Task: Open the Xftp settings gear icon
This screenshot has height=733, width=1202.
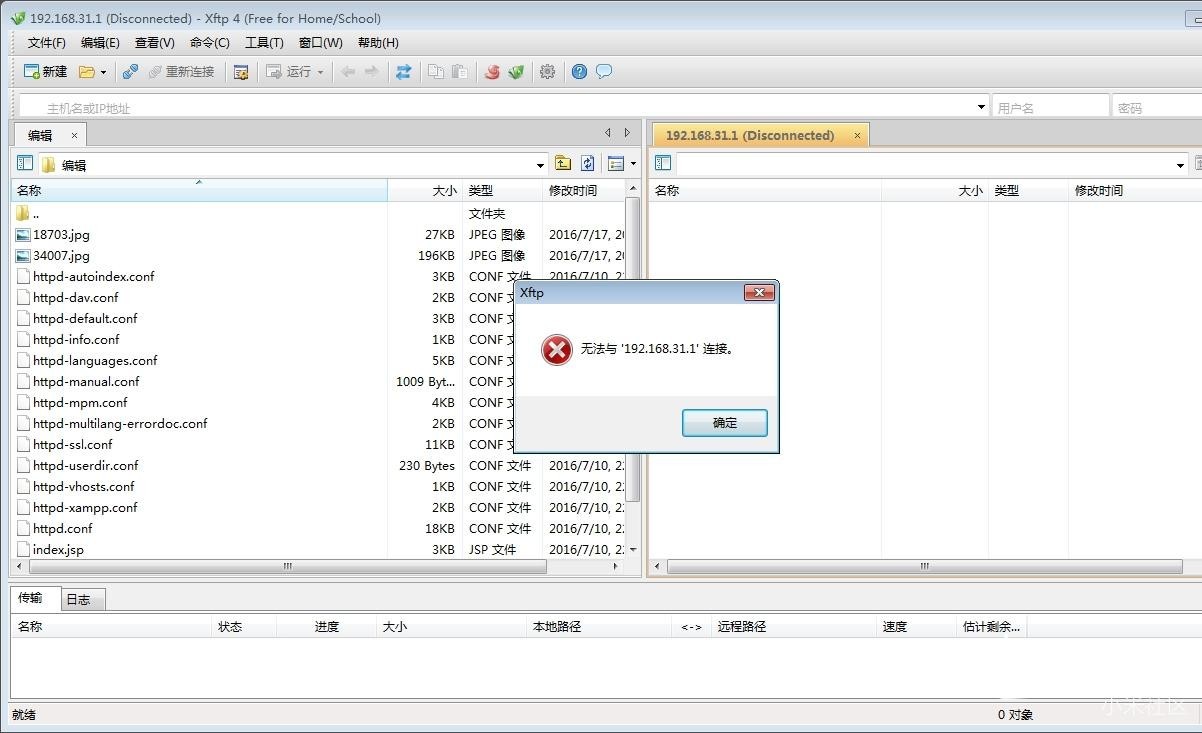Action: tap(547, 71)
